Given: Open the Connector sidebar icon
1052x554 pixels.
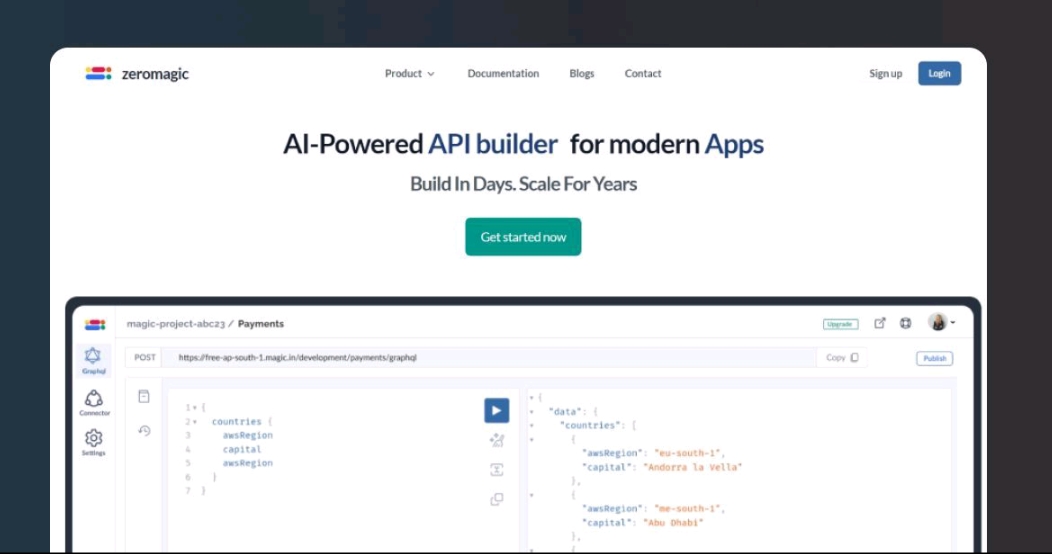Looking at the screenshot, I should coord(94,402).
